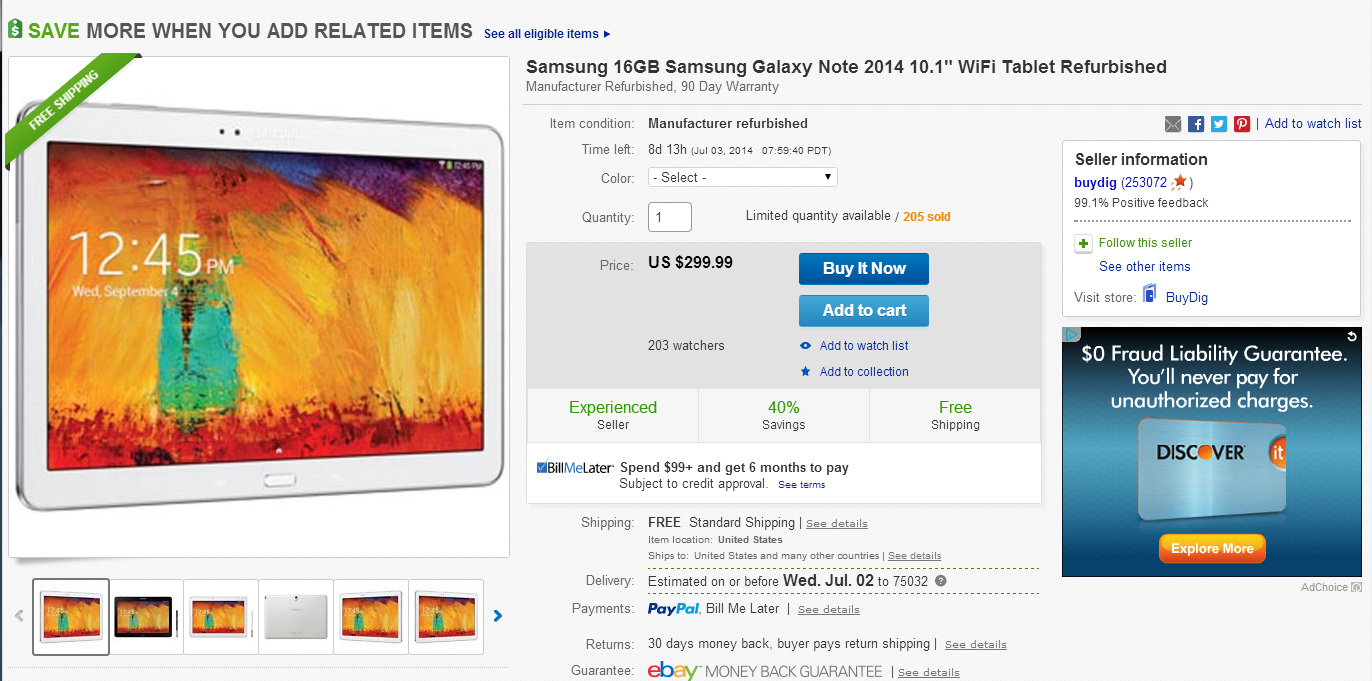Expand See all eligible items arrow
This screenshot has height=681, width=1372.
pos(607,34)
